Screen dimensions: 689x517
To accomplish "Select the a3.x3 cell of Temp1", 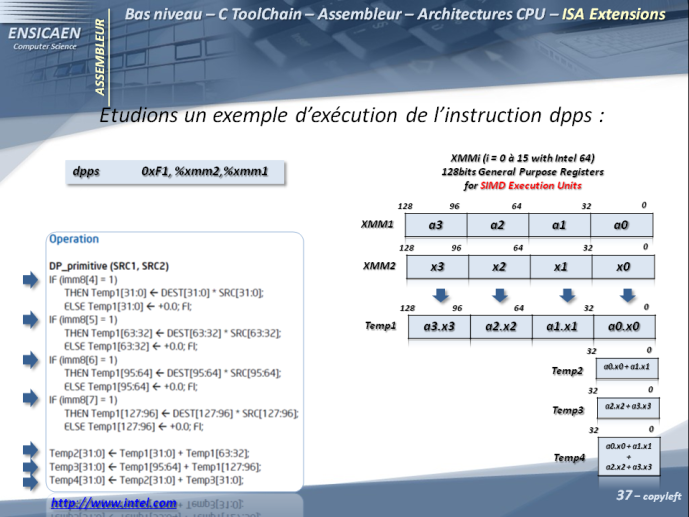I will coord(439,326).
